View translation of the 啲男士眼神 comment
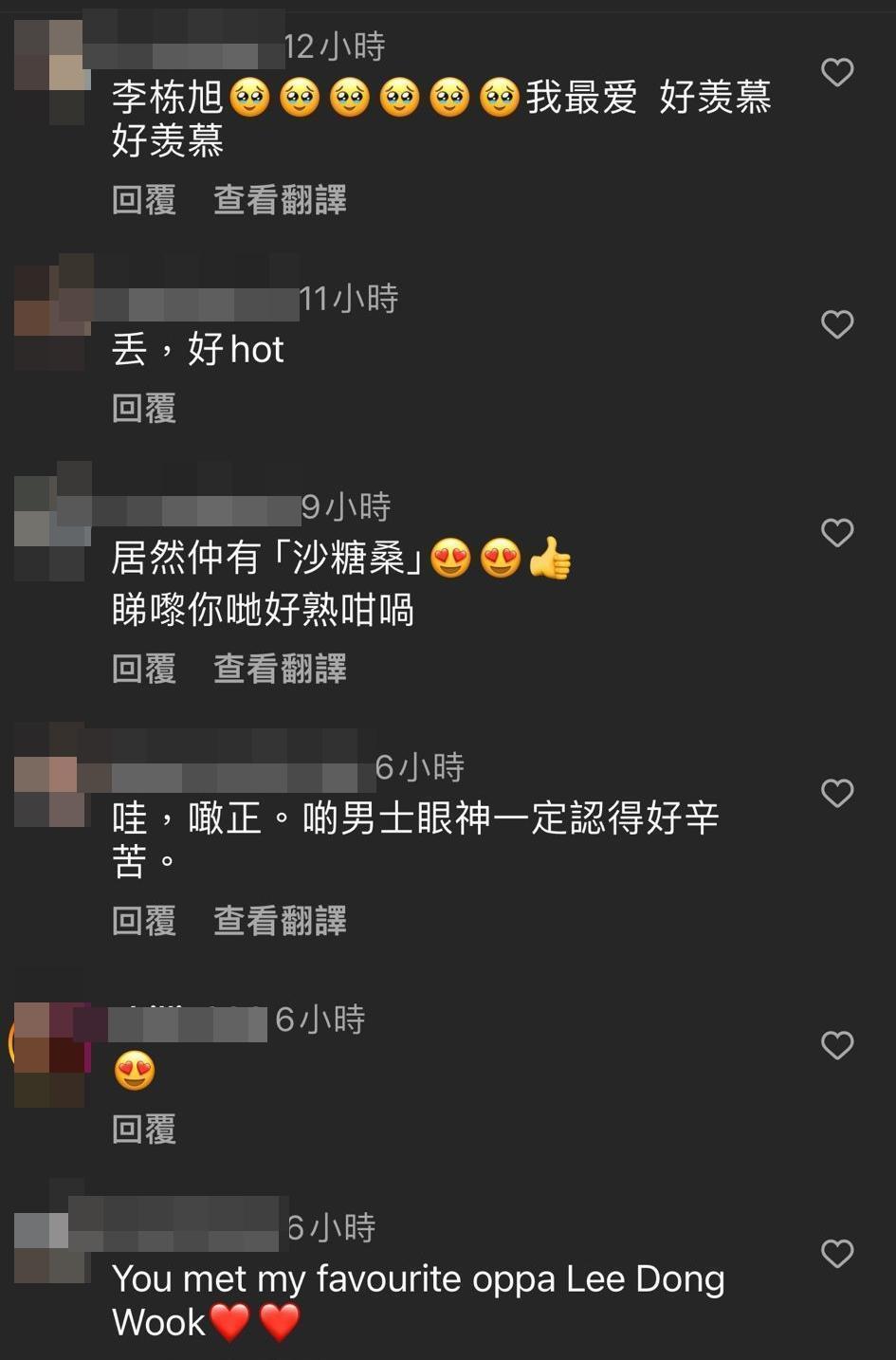This screenshot has width=896, height=1360. click(x=280, y=921)
